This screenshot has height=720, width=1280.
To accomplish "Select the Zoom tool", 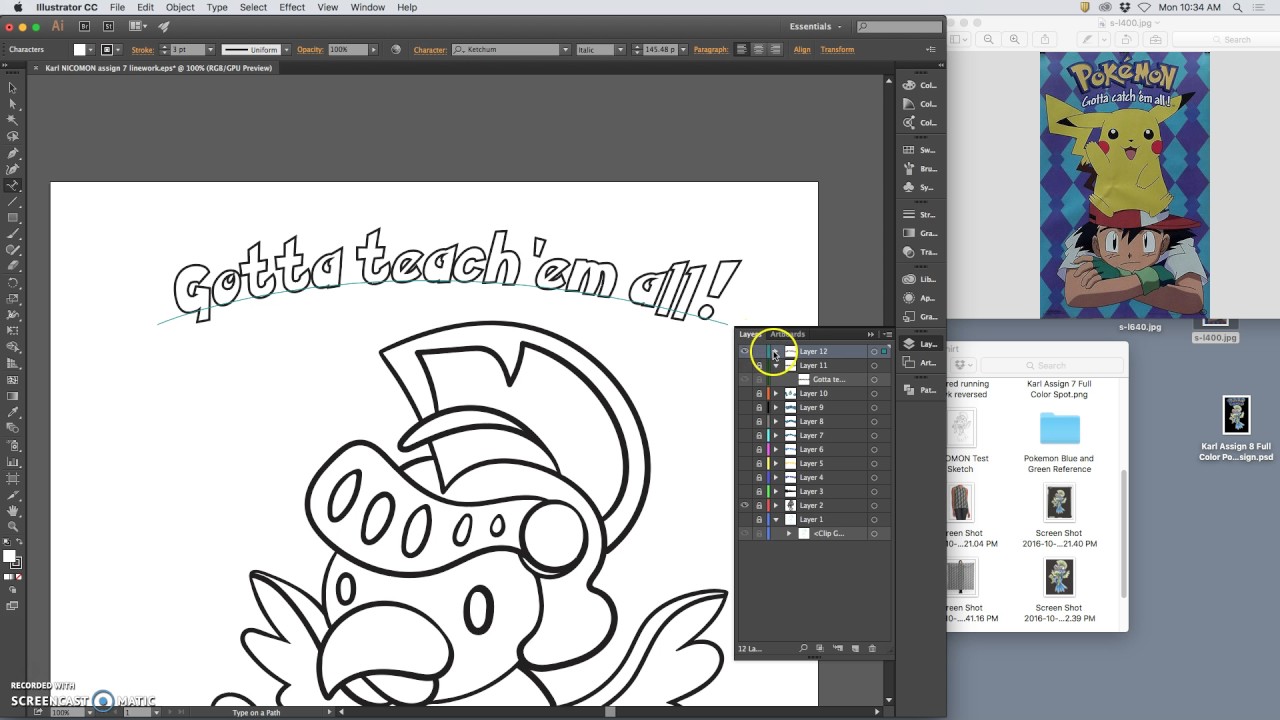I will click(13, 526).
